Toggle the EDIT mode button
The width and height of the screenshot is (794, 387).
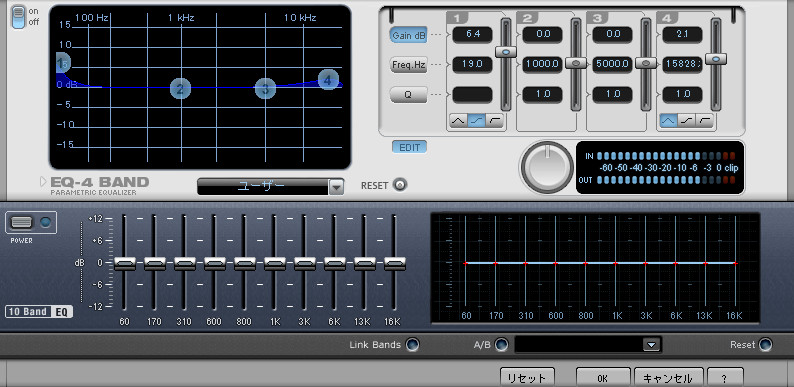point(410,147)
